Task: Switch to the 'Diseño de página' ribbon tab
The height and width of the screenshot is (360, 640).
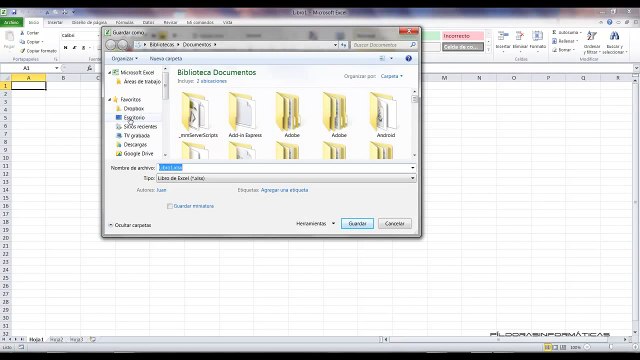Action: [x=89, y=22]
